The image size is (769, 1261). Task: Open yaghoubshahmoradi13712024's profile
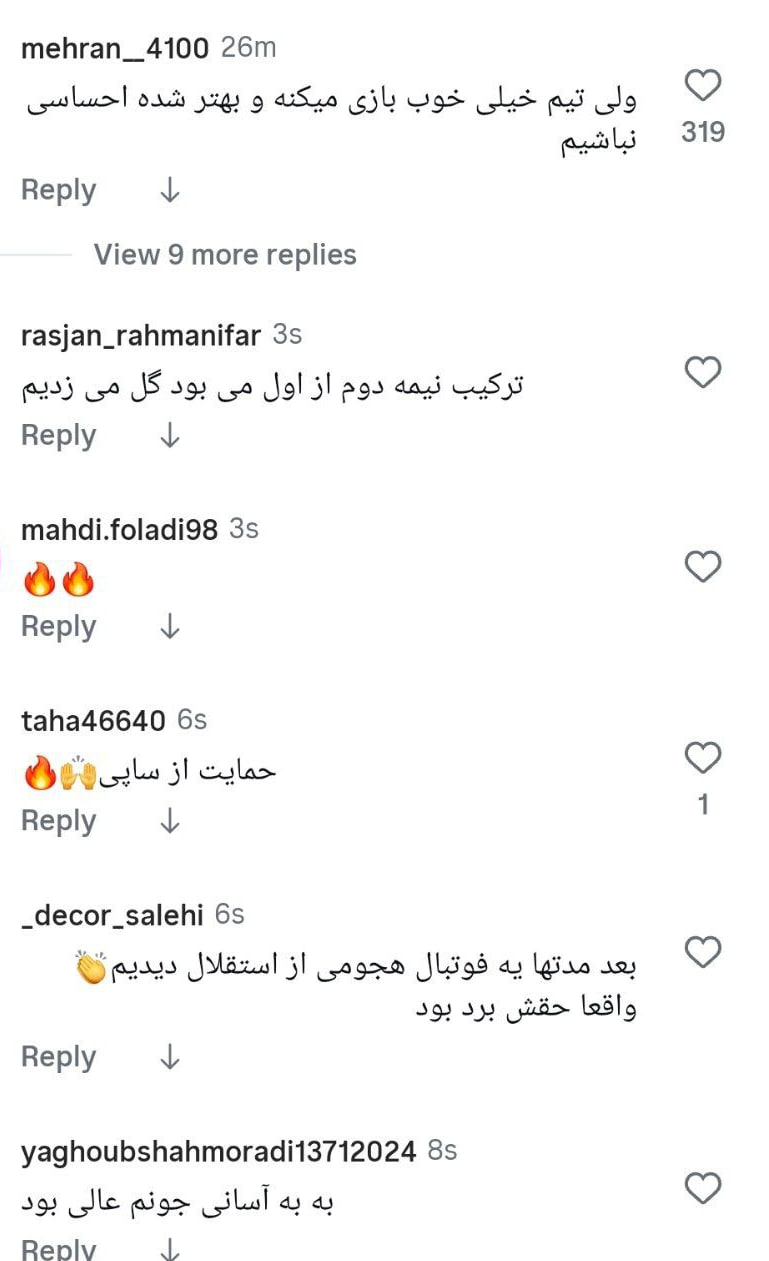218,1151
